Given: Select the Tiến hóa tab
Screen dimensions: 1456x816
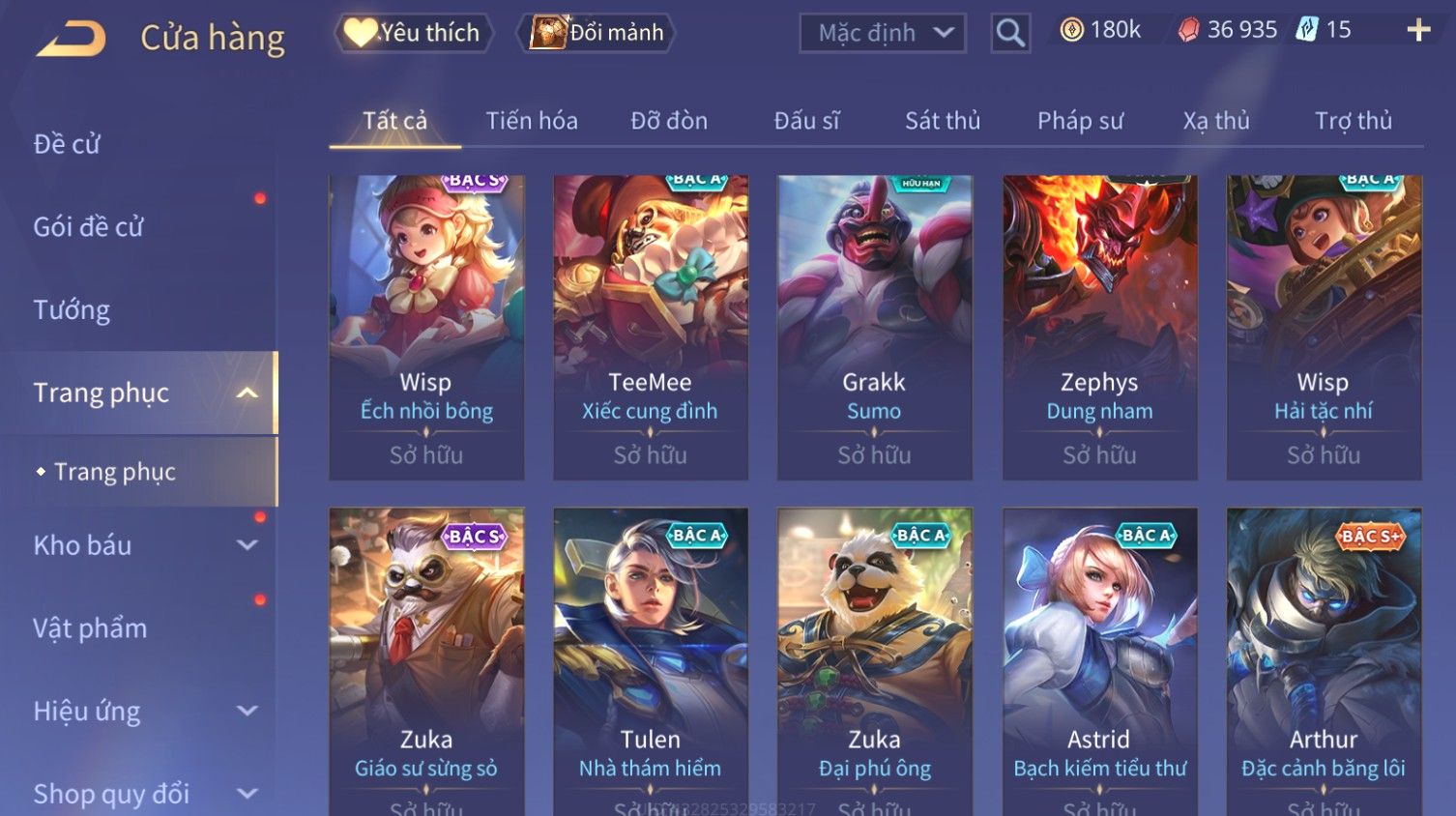Looking at the screenshot, I should [x=532, y=121].
